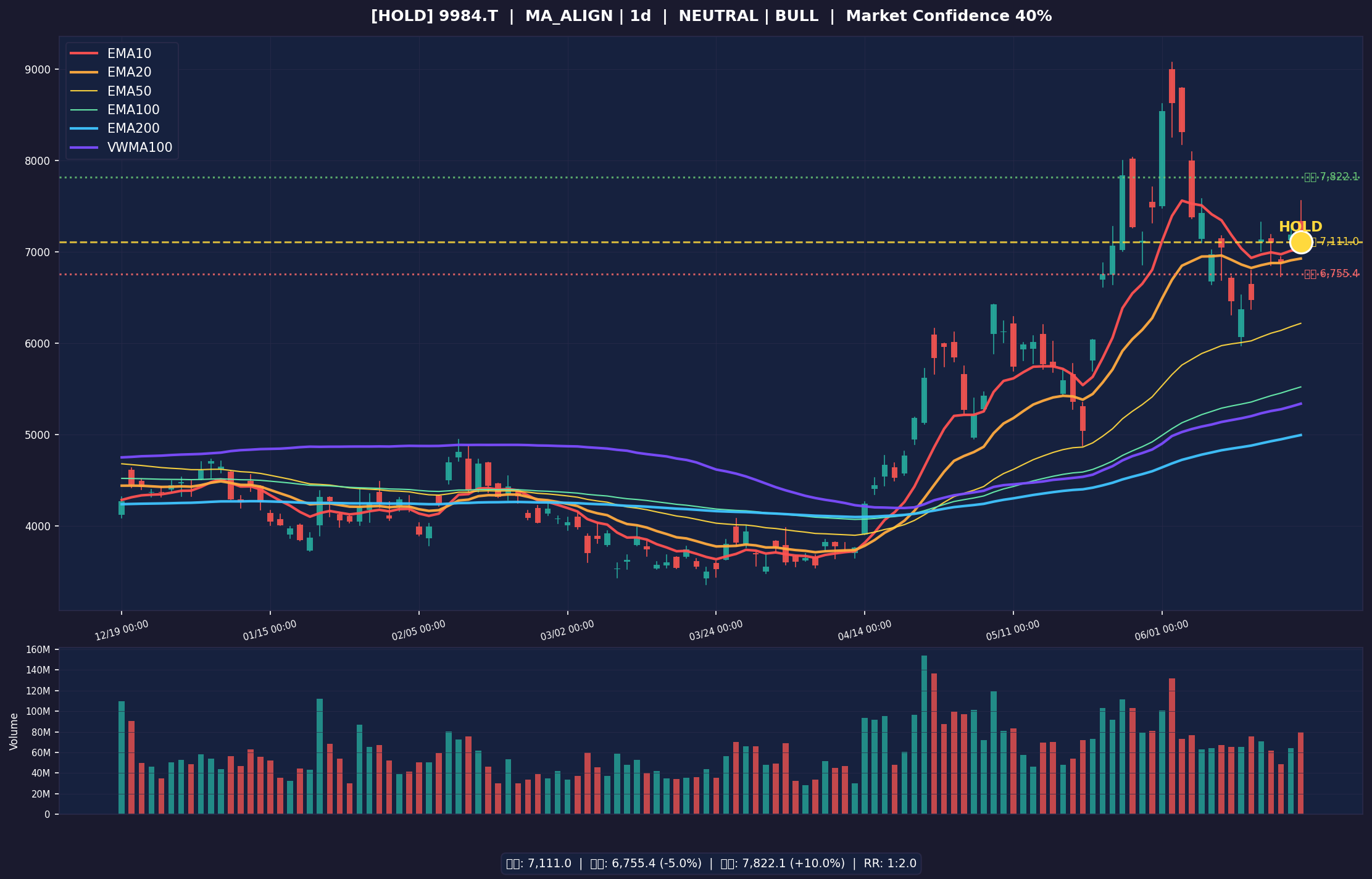Click the EMA20 legend entry
Viewport: 1372px width, 879px height.
tap(122, 72)
